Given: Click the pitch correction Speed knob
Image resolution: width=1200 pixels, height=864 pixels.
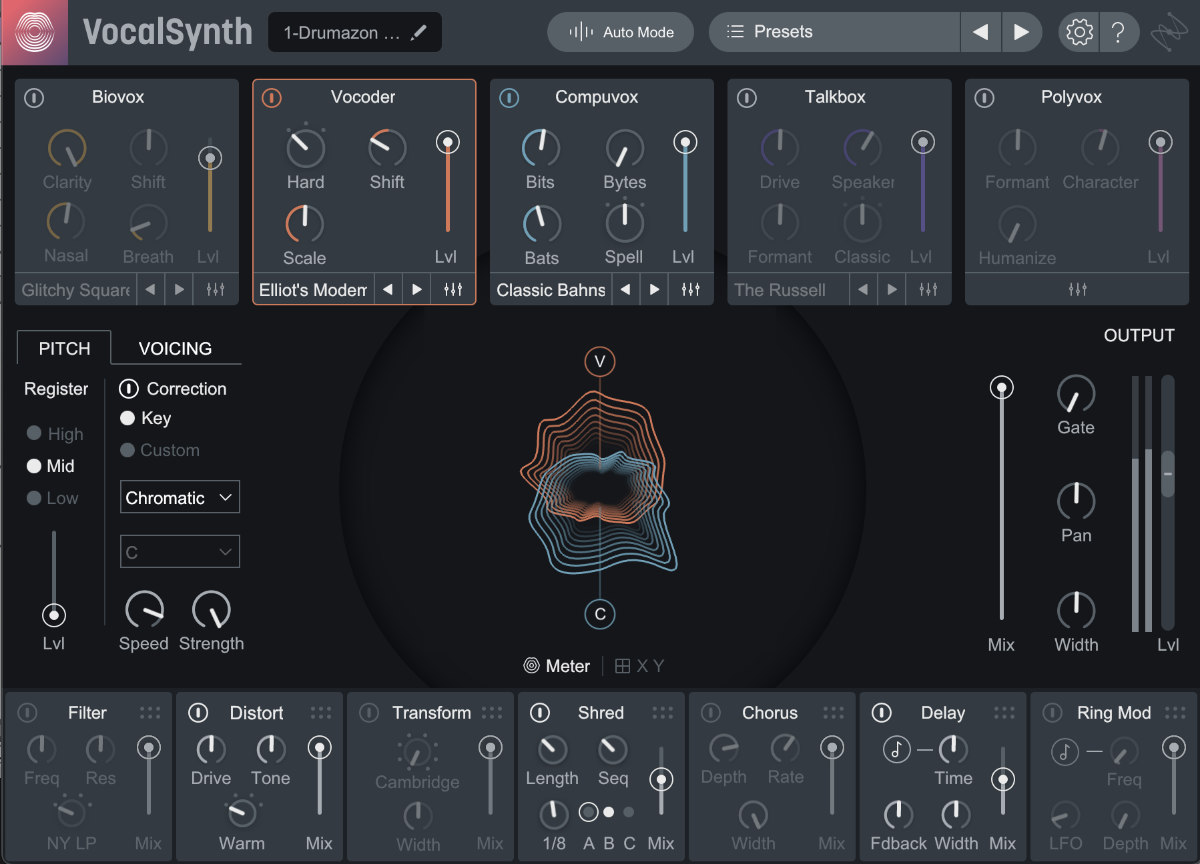Looking at the screenshot, I should pos(144,610).
